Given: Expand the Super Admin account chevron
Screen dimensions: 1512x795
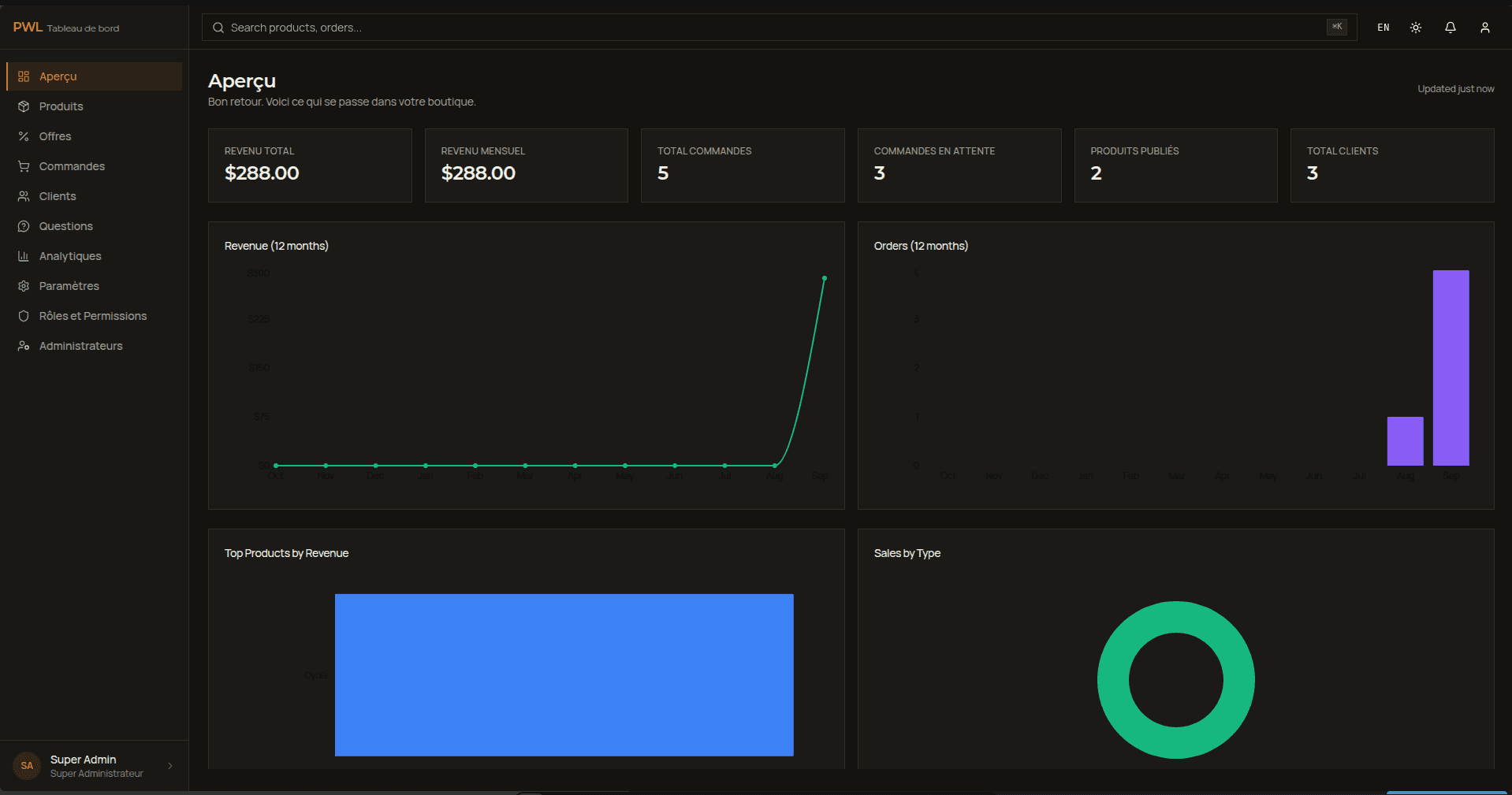Looking at the screenshot, I should click(170, 766).
